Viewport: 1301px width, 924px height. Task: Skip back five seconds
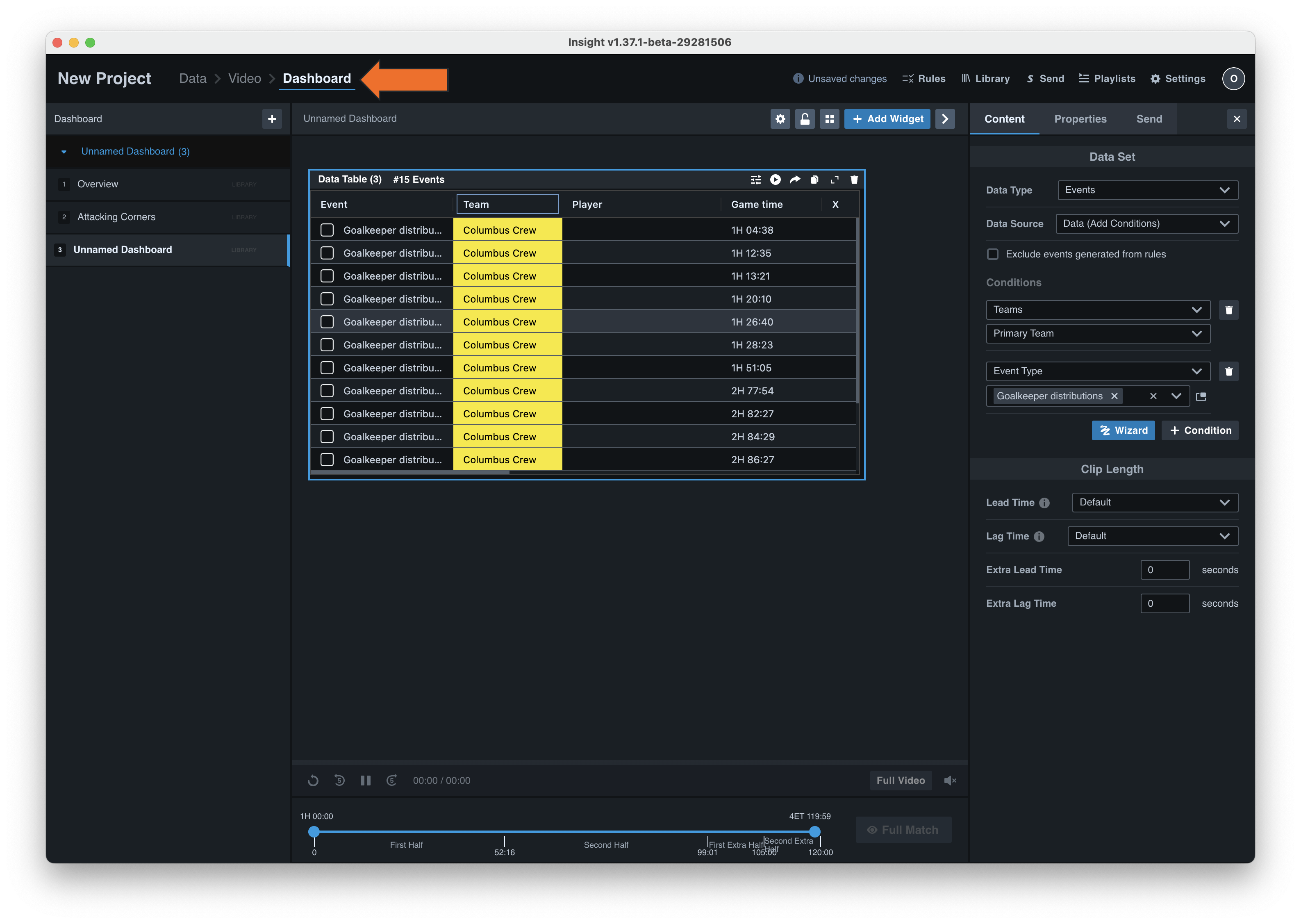340,781
